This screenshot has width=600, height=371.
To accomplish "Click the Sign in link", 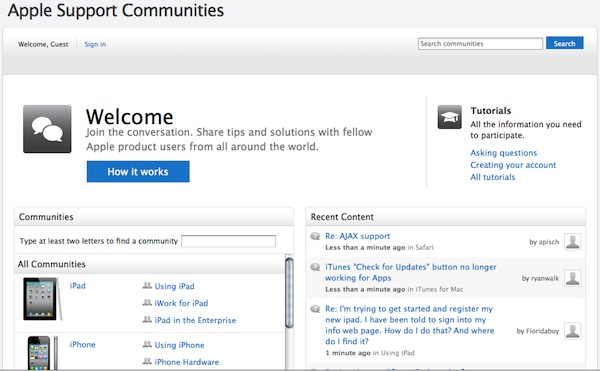I will coord(95,44).
